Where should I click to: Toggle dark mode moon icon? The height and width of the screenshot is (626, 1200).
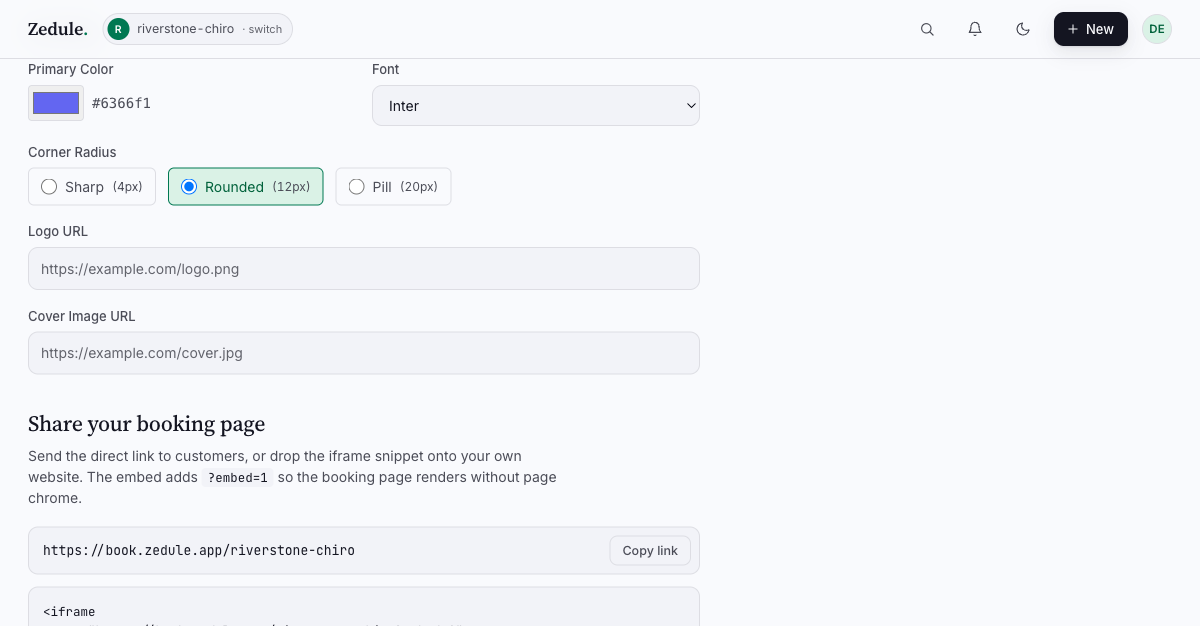(x=1023, y=29)
